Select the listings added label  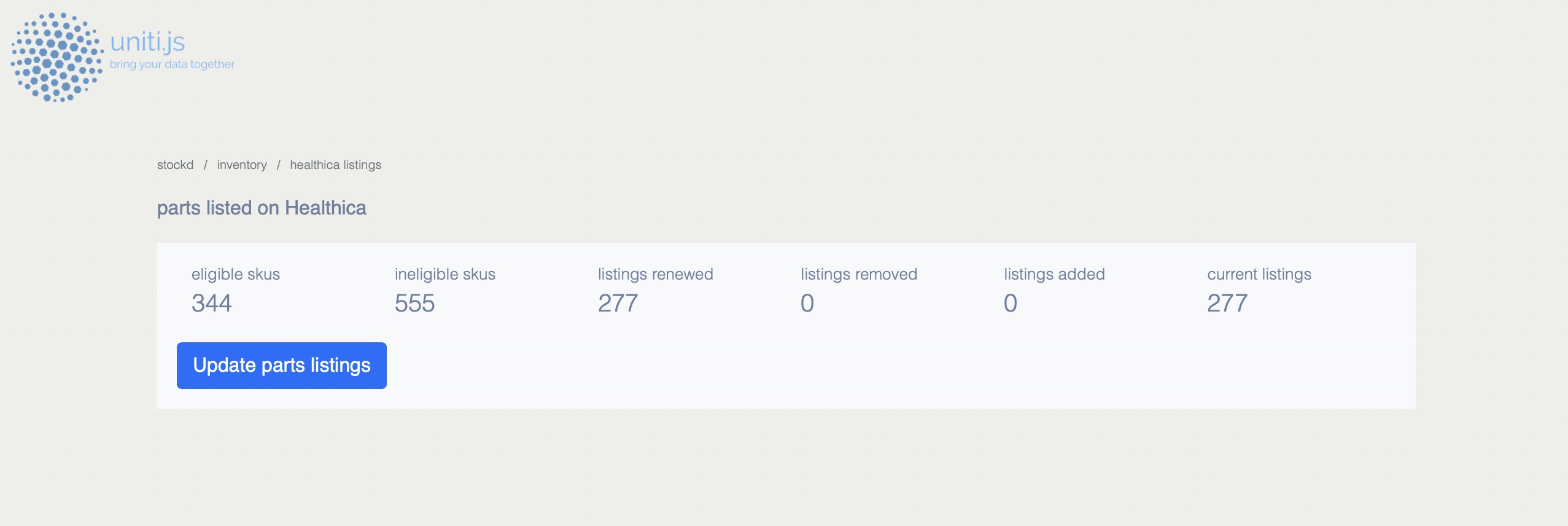coord(1055,274)
